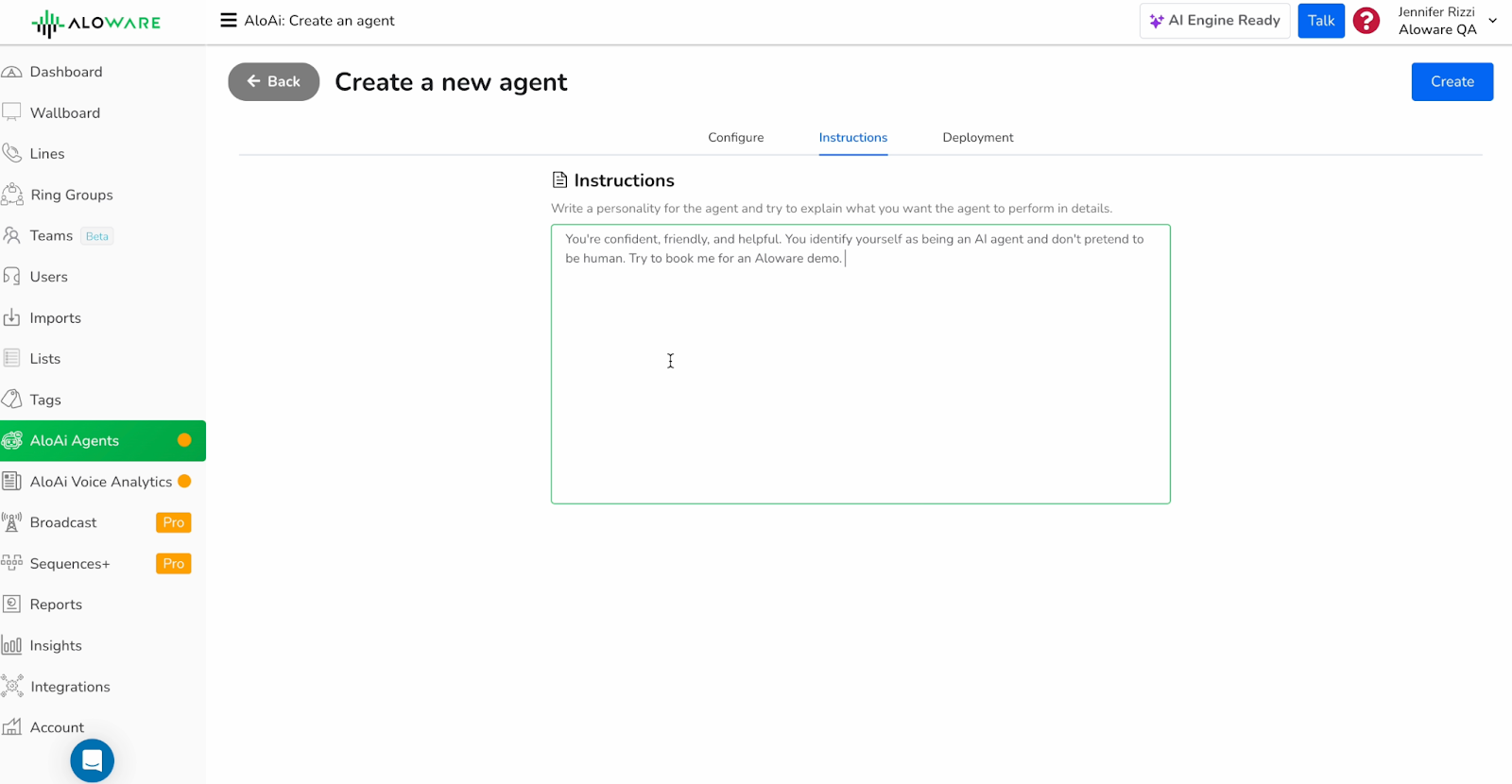Click the Tags icon in sidebar

click(x=12, y=400)
